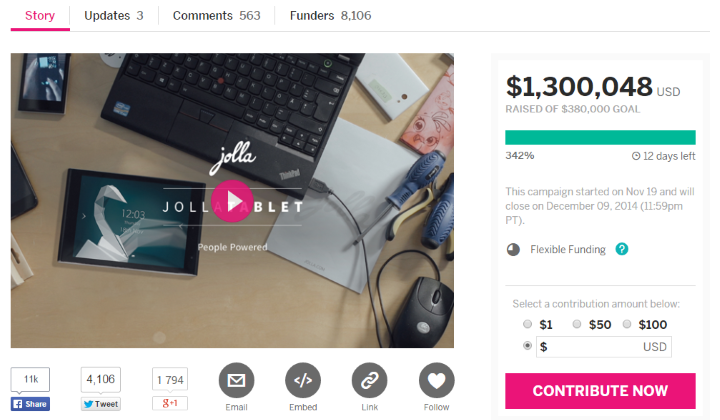Open Flexible Funding help question mark

pyautogui.click(x=622, y=249)
